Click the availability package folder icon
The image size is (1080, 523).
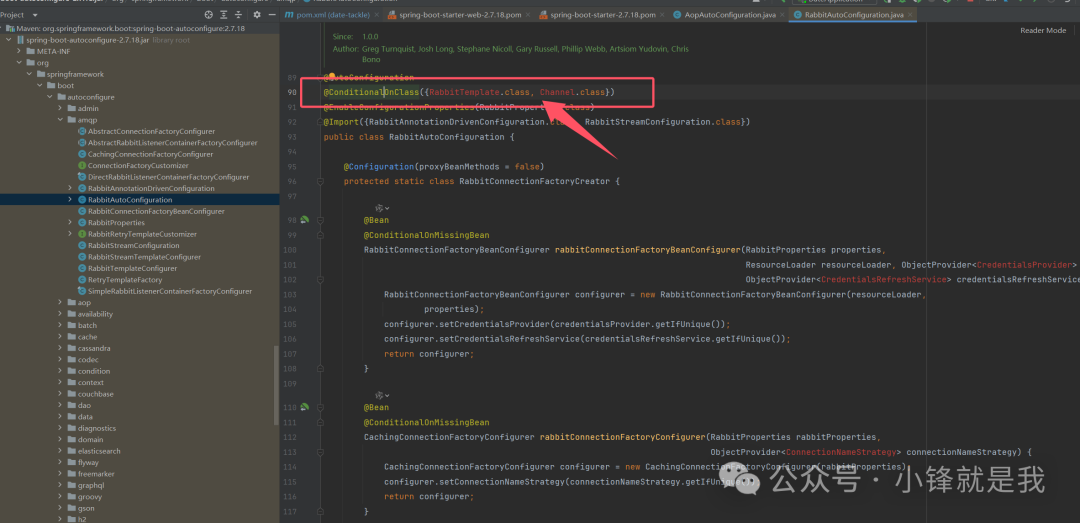[x=71, y=314]
